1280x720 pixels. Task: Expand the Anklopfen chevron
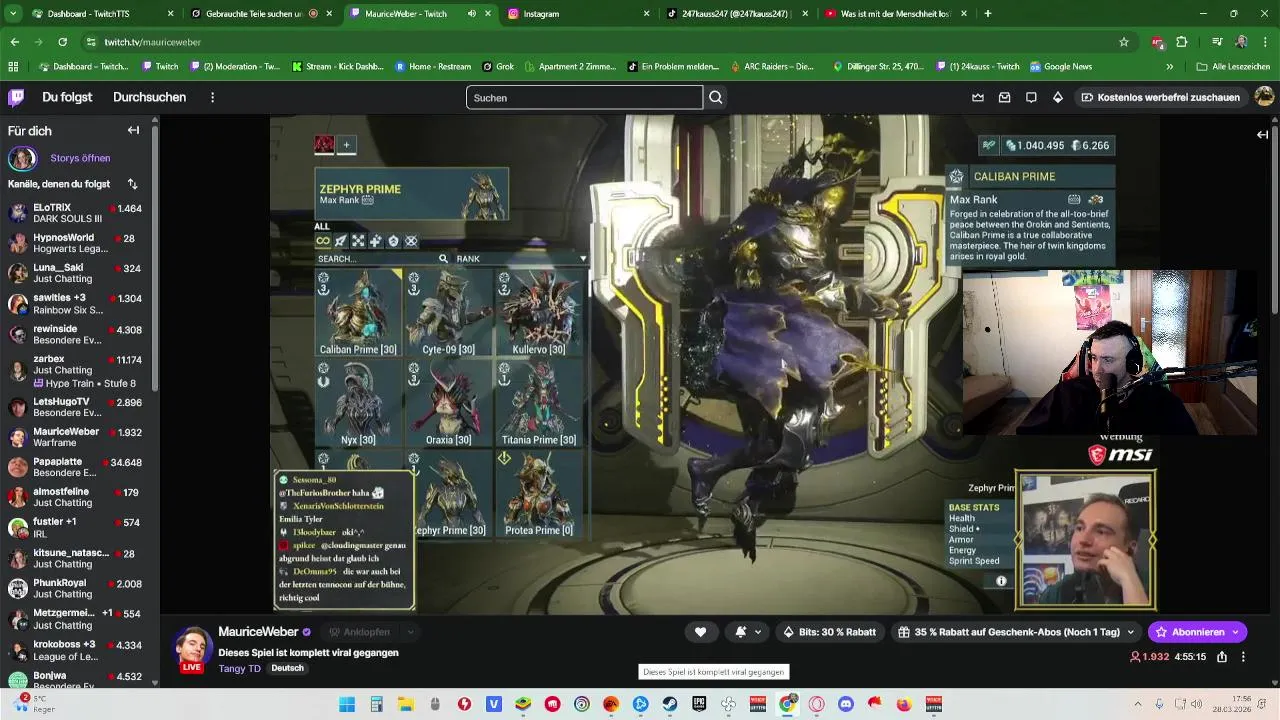tap(410, 632)
